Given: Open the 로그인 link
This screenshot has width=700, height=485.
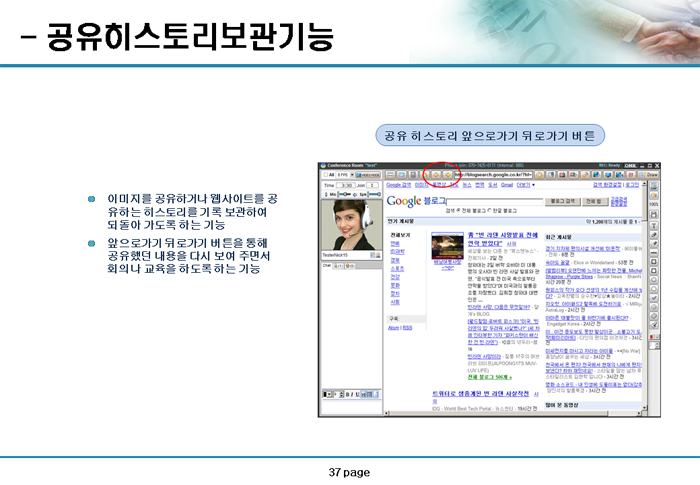Looking at the screenshot, I should click(632, 185).
